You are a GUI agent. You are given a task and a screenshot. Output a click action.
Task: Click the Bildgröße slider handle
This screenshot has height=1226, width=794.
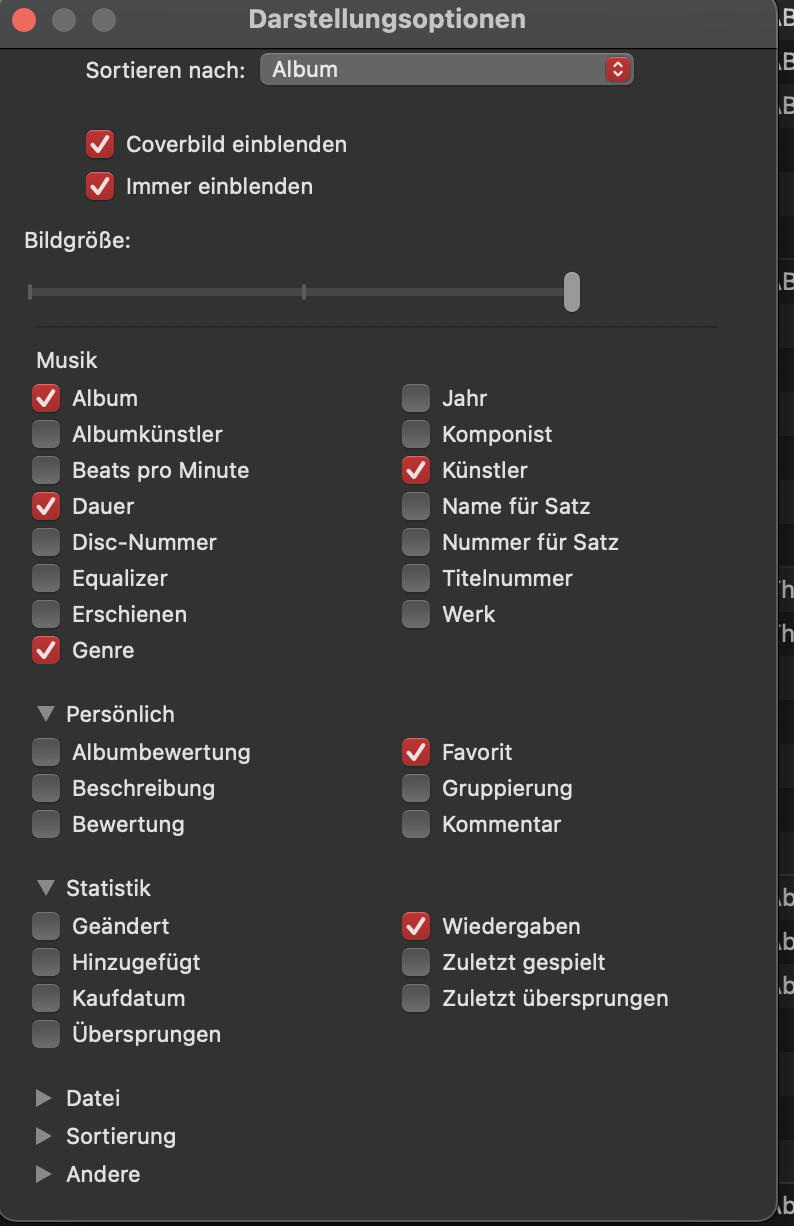tap(571, 292)
